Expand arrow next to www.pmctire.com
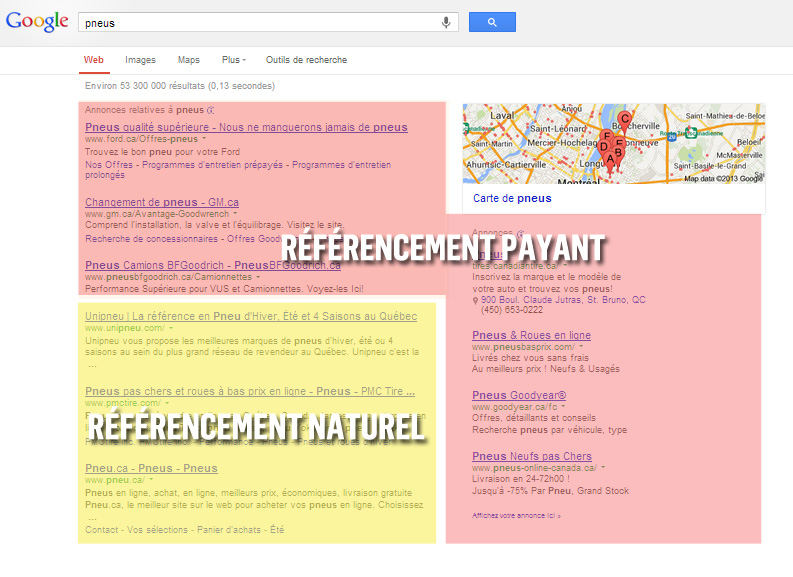The height and width of the screenshot is (577, 793). tap(167, 403)
